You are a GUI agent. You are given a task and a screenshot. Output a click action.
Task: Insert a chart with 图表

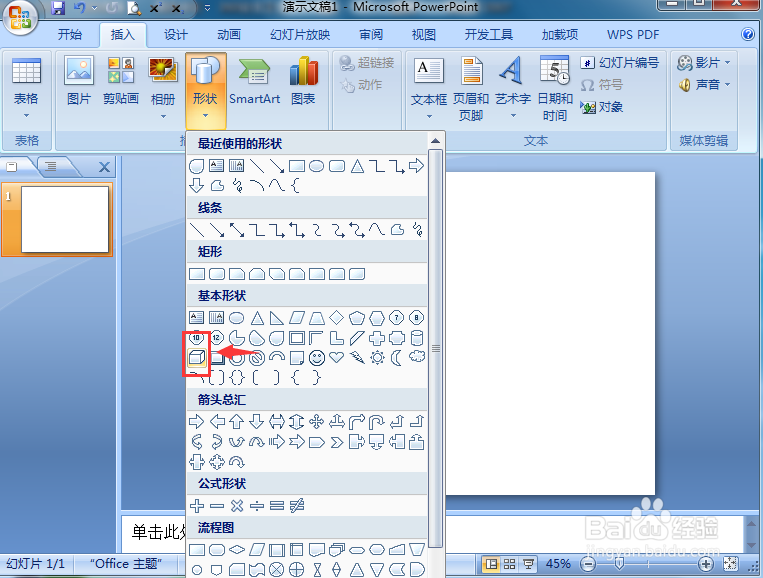click(303, 82)
